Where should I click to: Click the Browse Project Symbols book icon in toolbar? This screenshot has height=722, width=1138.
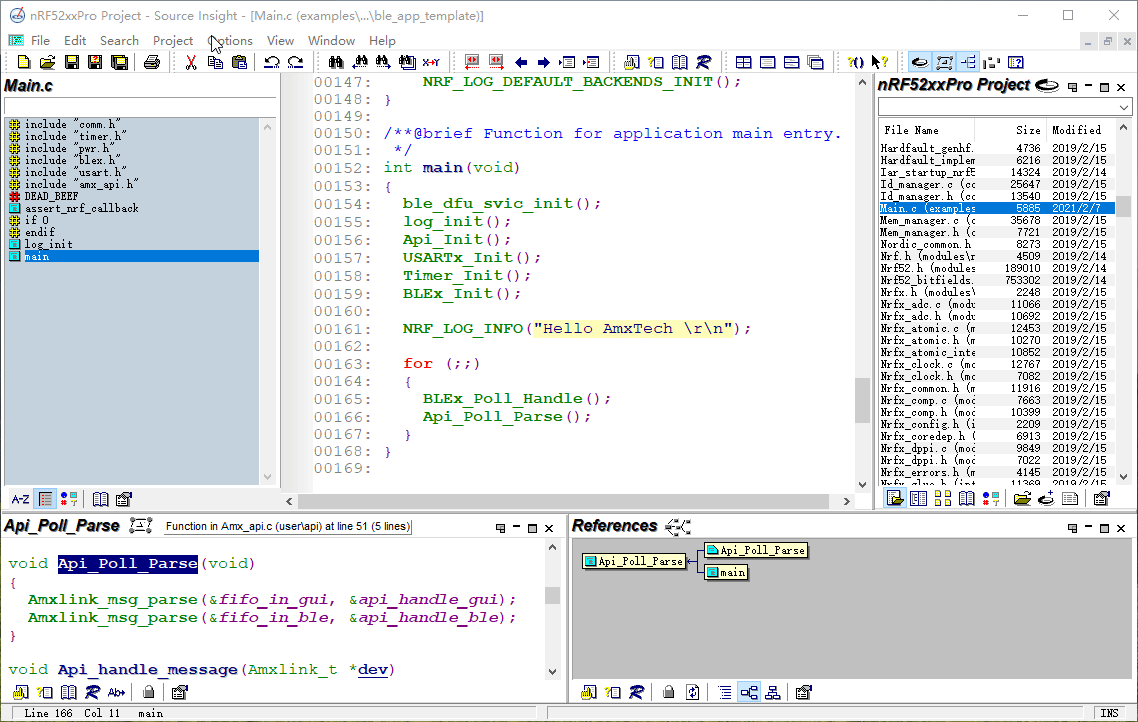pyautogui.click(x=679, y=62)
